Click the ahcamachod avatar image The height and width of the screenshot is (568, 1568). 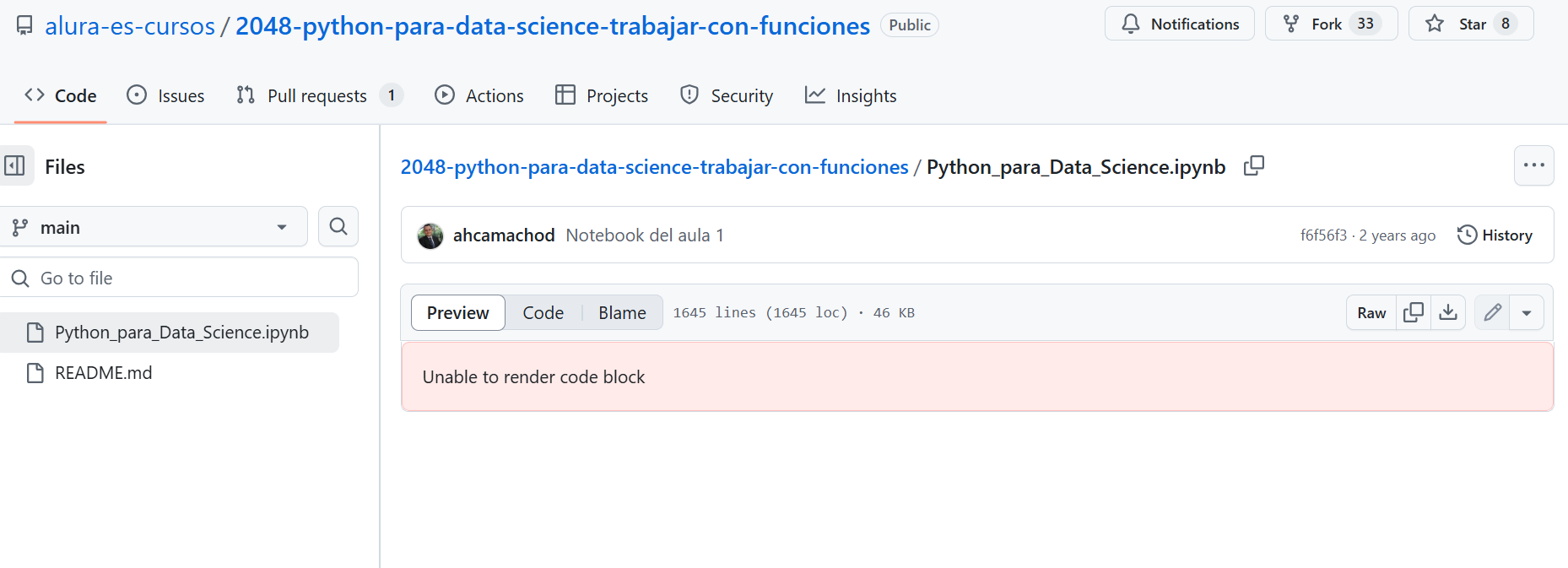(x=430, y=235)
